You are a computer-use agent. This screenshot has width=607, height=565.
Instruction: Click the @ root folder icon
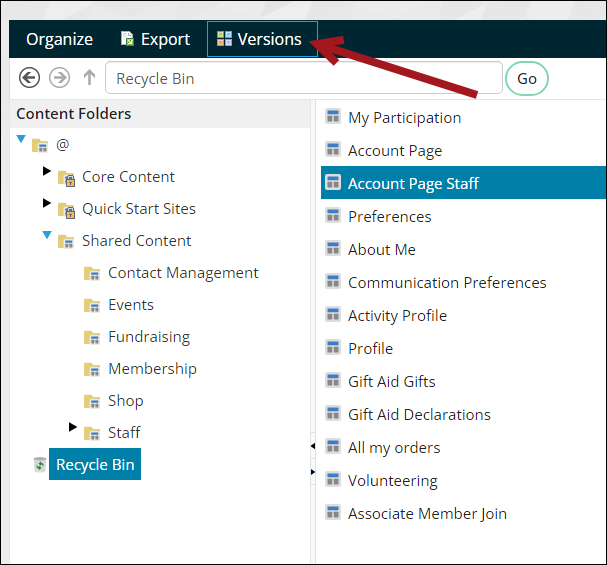coord(40,146)
